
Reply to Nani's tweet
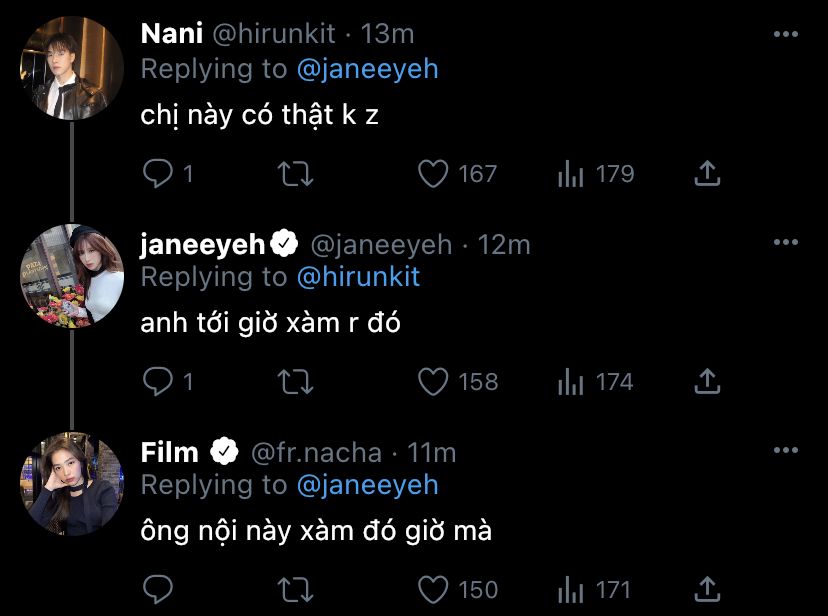158,174
